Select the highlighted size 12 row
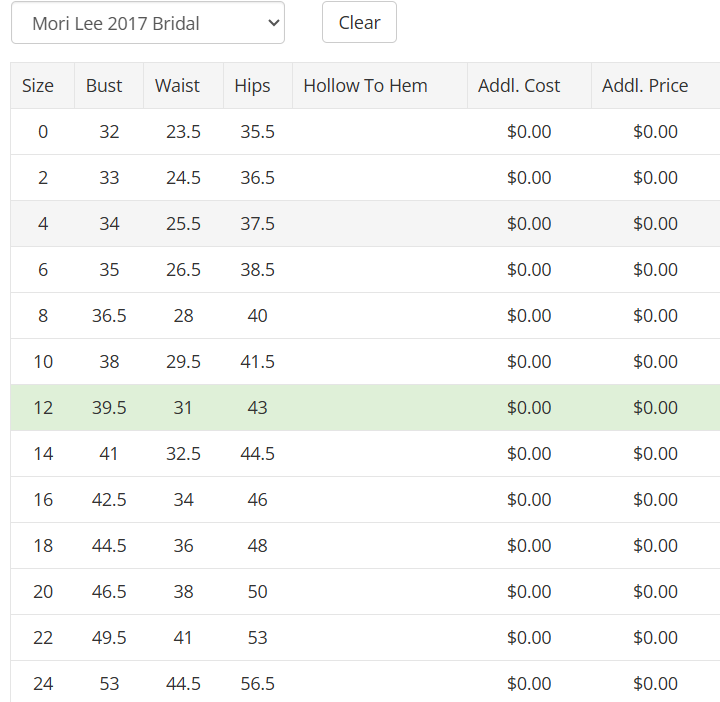The image size is (720, 702). click(x=43, y=408)
